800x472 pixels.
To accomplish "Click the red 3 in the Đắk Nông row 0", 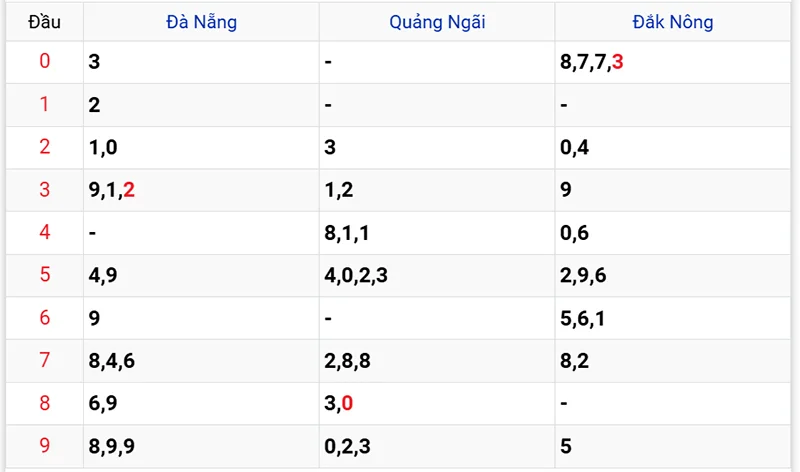I will [x=618, y=63].
